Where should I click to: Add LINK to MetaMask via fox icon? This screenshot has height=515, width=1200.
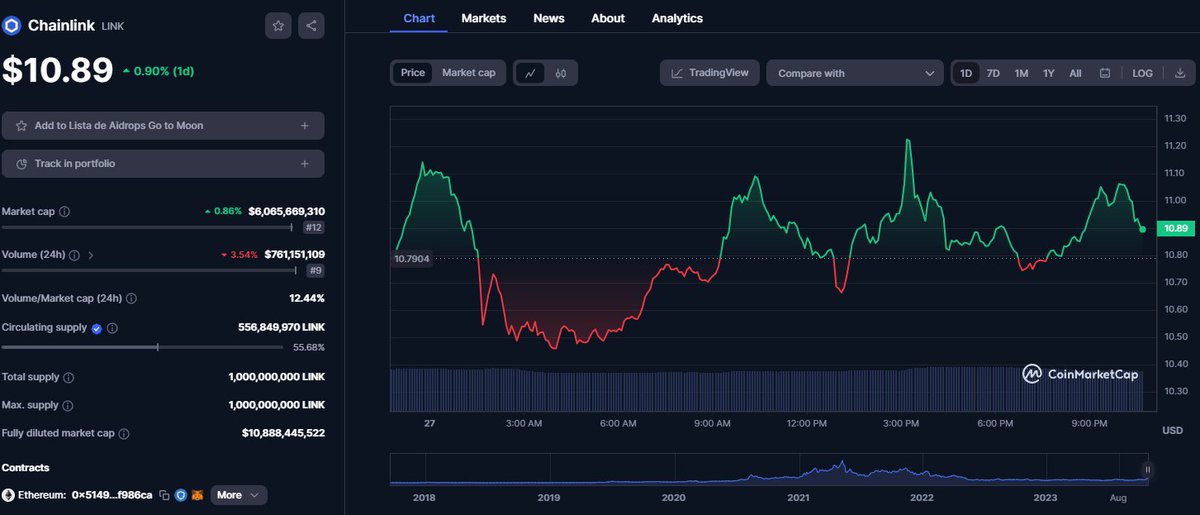click(x=198, y=495)
